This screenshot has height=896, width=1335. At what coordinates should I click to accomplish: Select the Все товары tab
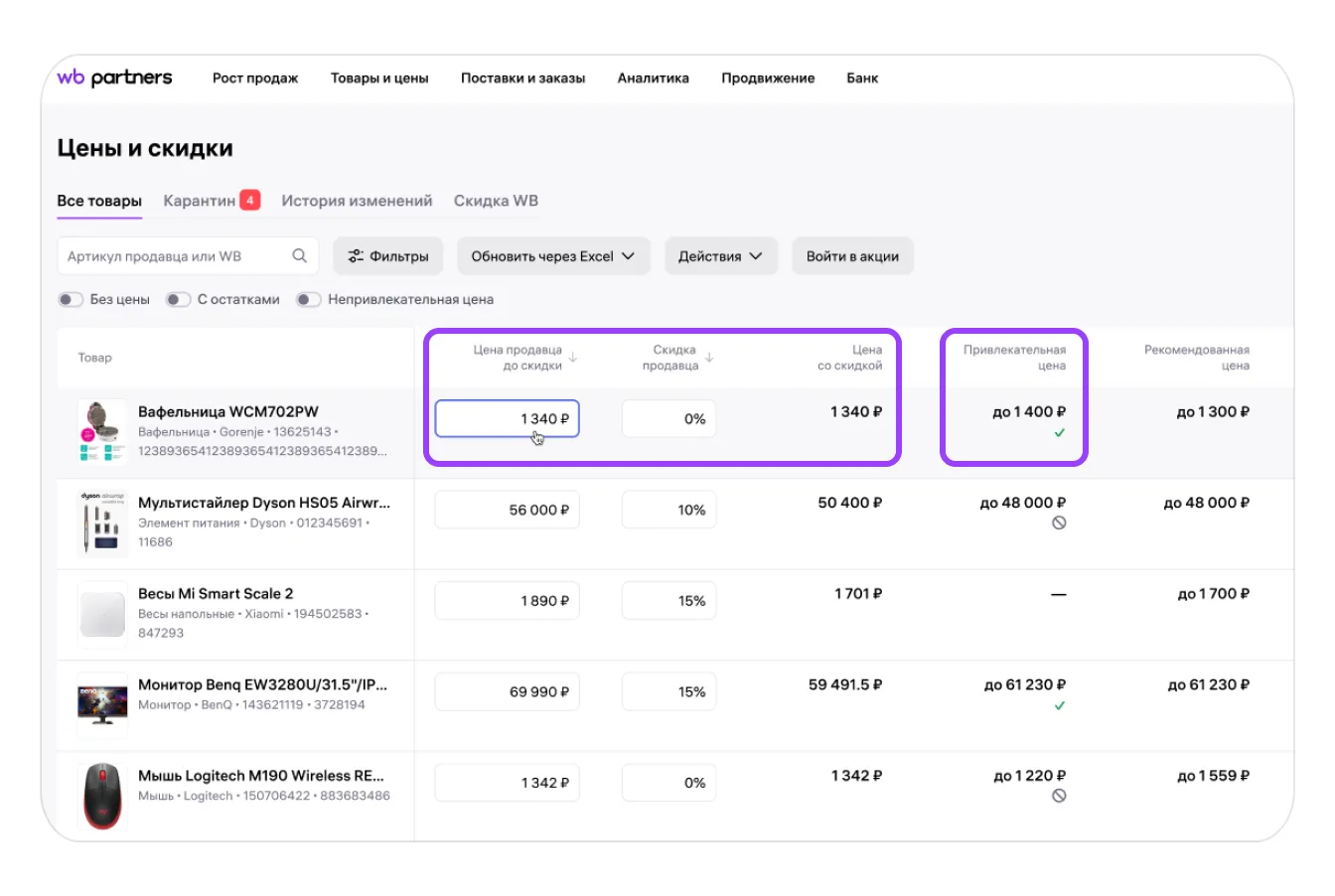tap(99, 201)
